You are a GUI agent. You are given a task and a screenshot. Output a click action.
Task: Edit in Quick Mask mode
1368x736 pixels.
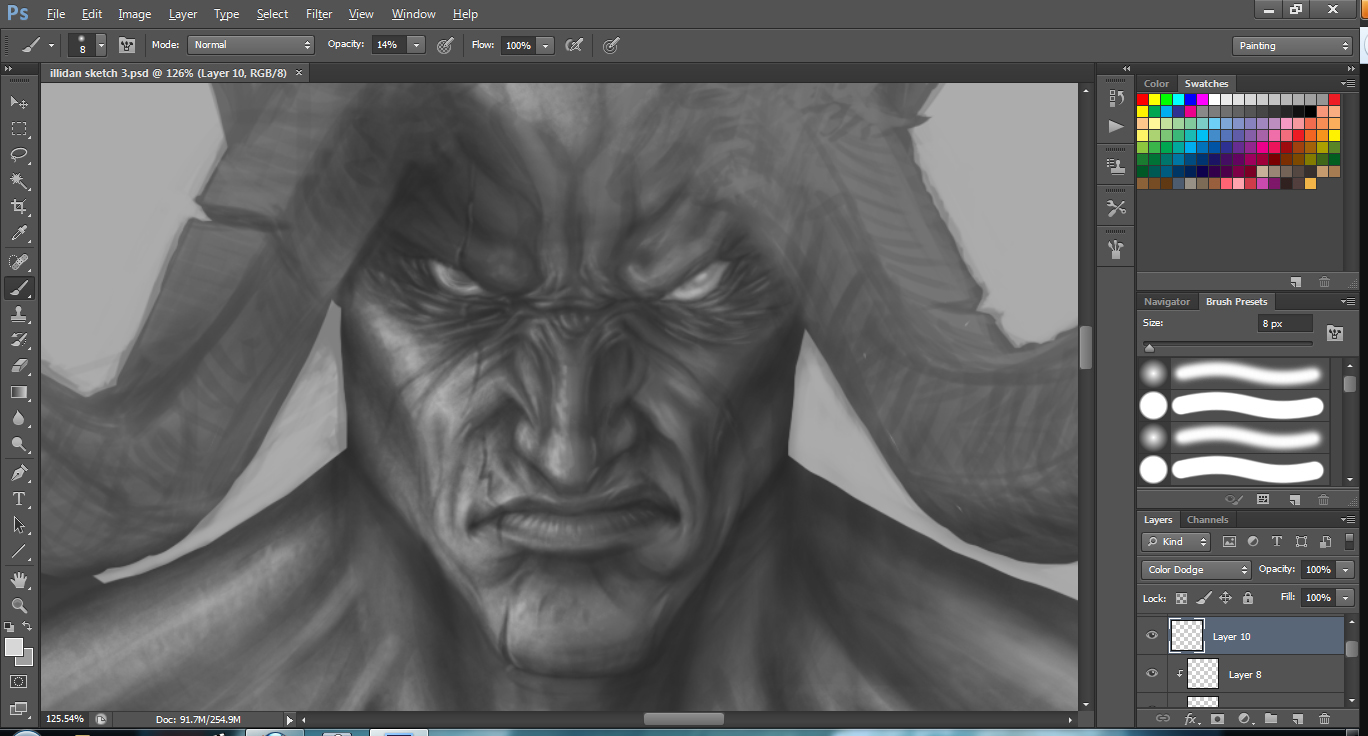(19, 682)
